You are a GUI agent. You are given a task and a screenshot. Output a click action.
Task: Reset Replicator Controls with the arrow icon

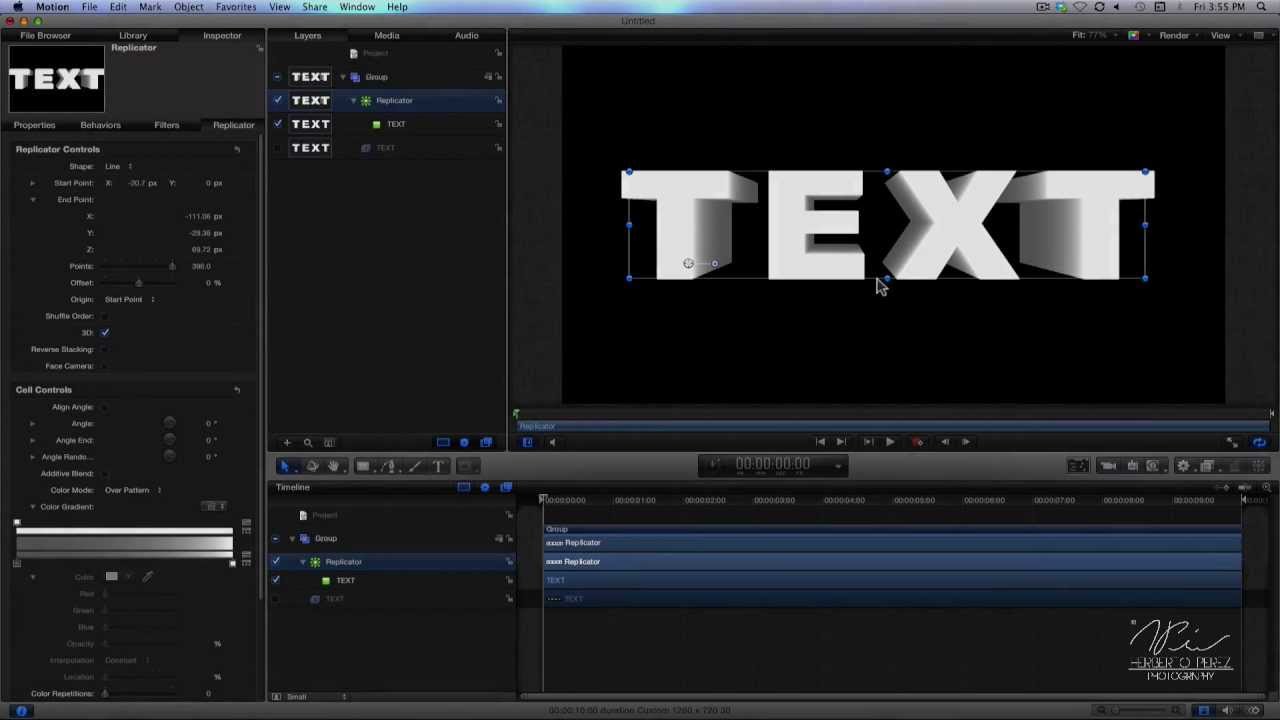[237, 149]
